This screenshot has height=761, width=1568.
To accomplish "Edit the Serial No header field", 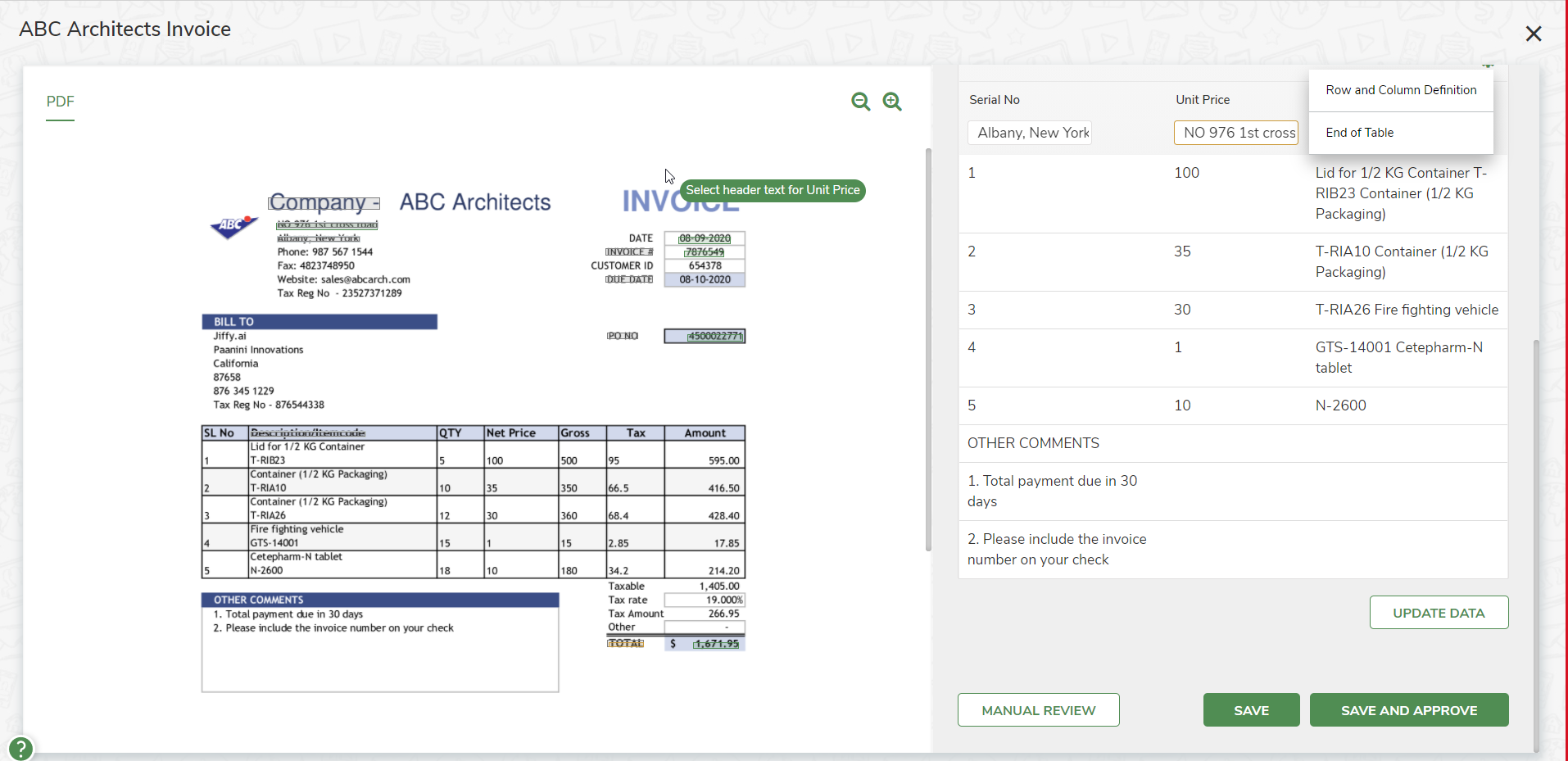I will coord(1031,133).
